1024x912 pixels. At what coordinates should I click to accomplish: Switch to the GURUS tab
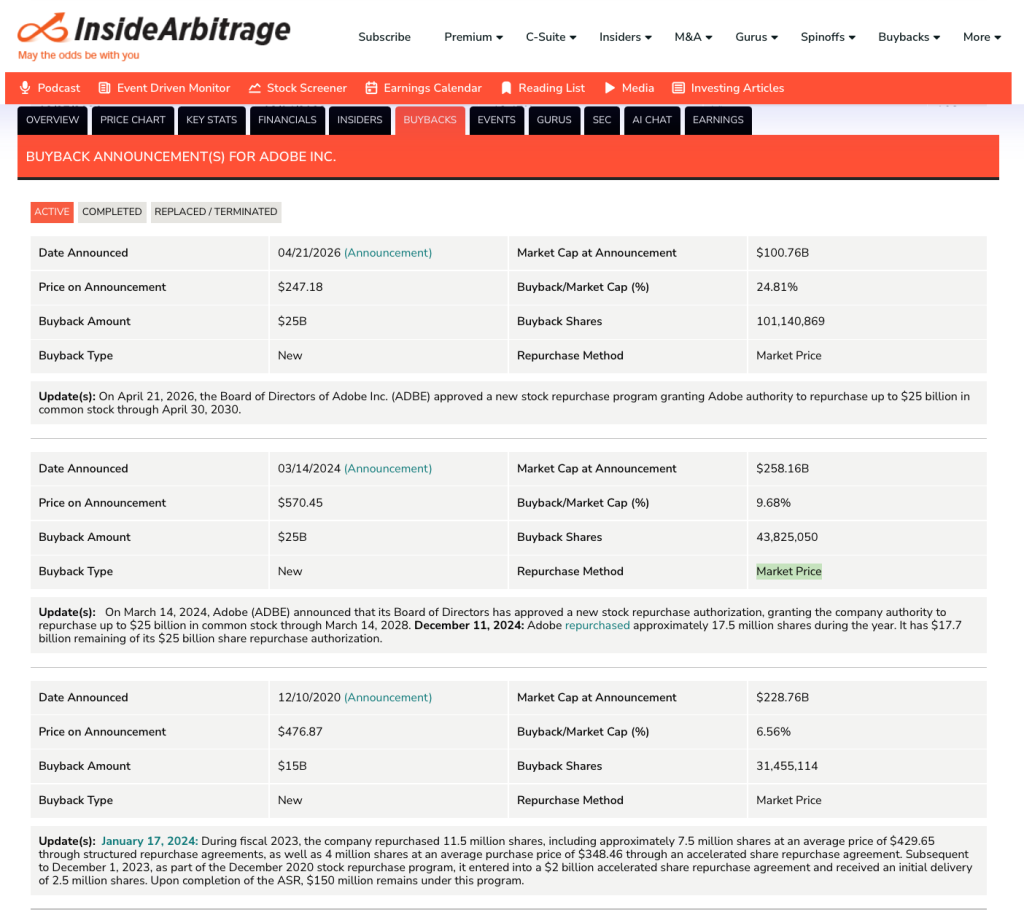pos(554,120)
